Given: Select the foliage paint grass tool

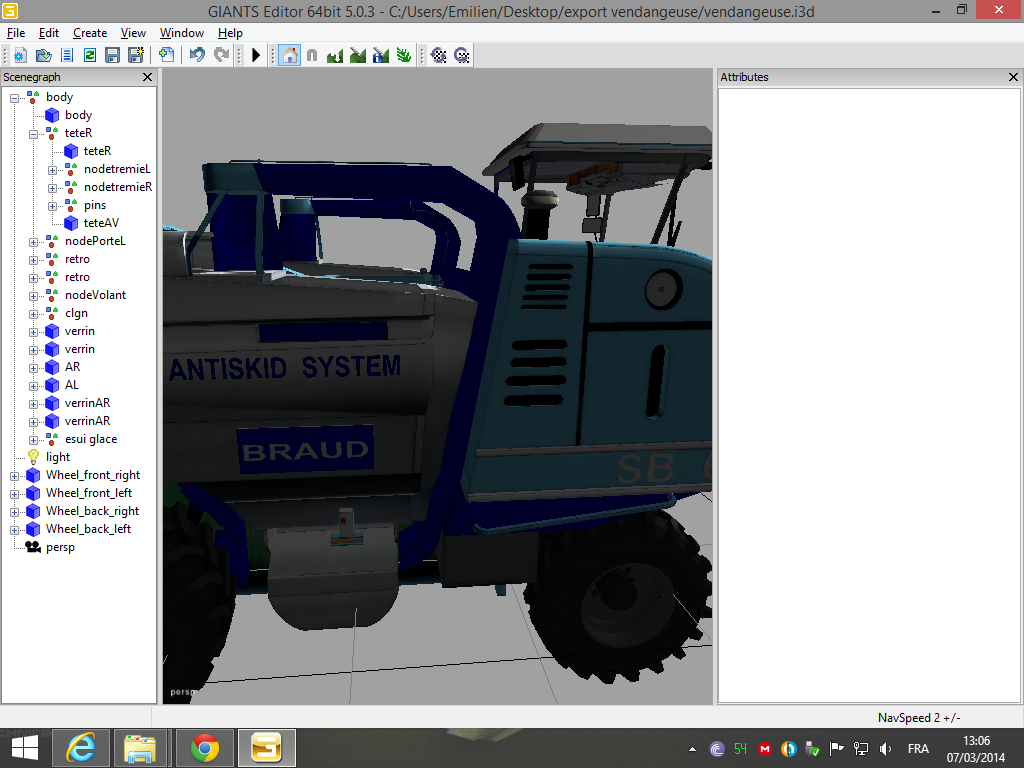Looking at the screenshot, I should click(404, 56).
